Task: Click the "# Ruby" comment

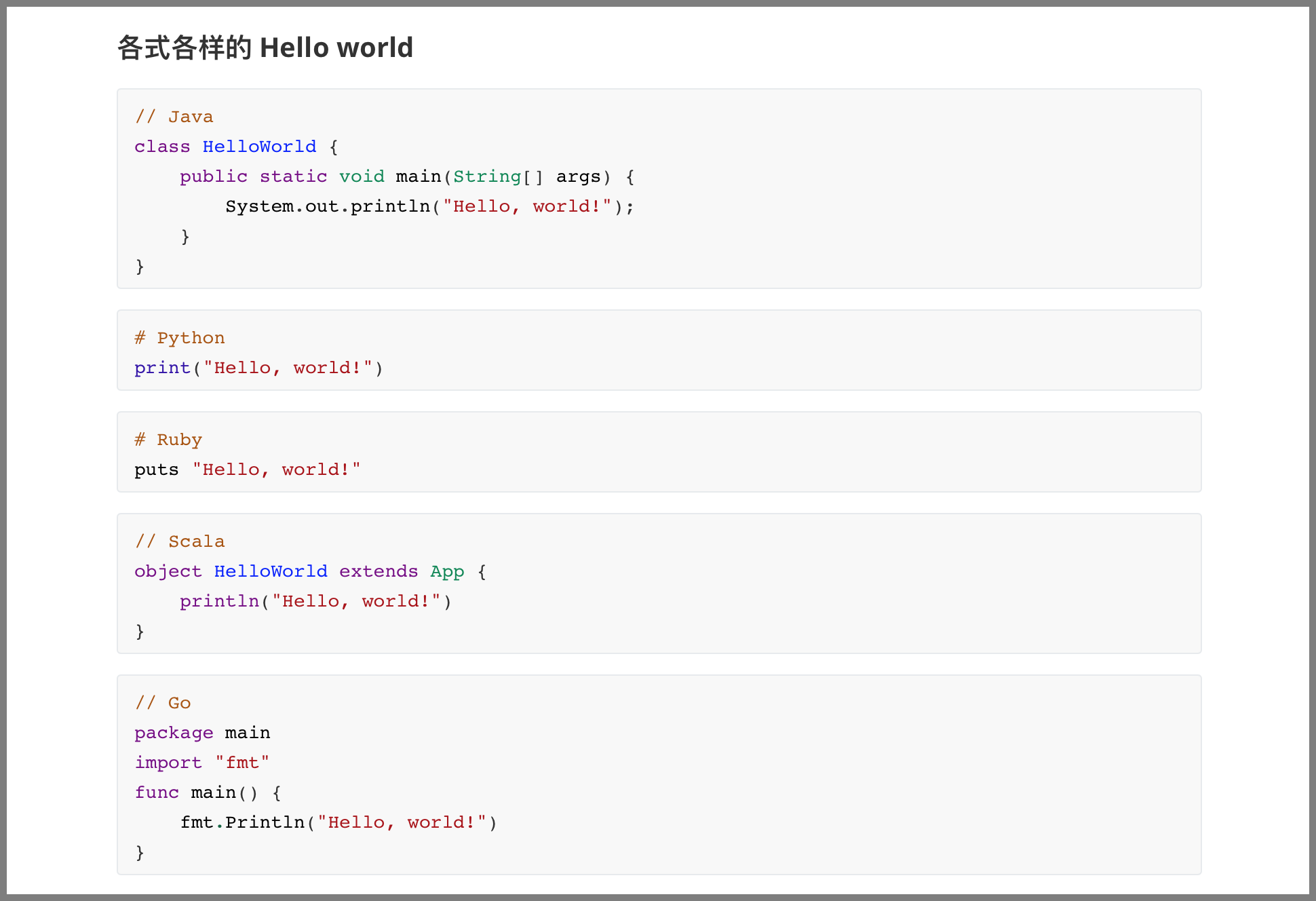Action: pos(168,440)
